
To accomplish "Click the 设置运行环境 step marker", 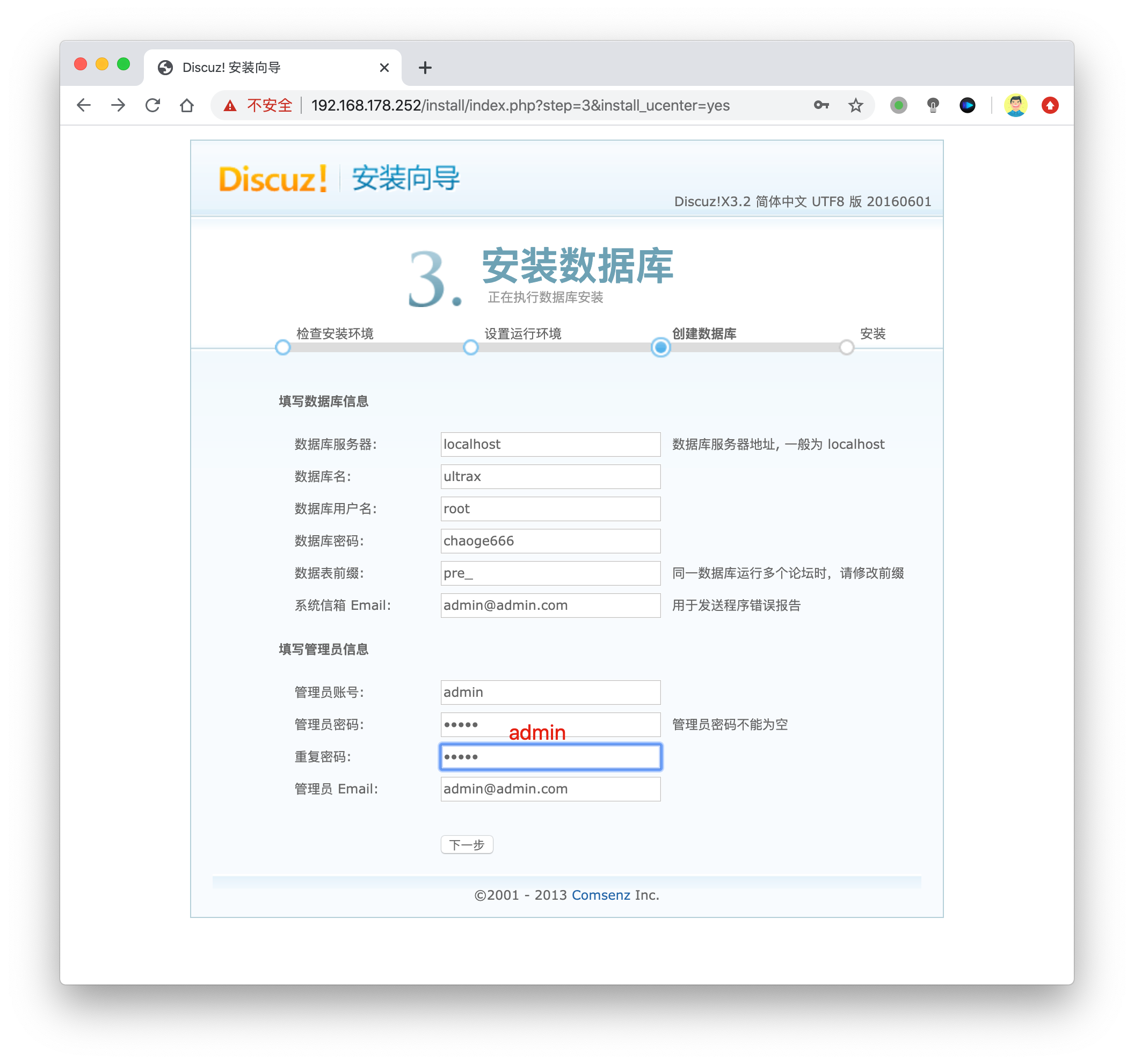I will pyautogui.click(x=470, y=347).
